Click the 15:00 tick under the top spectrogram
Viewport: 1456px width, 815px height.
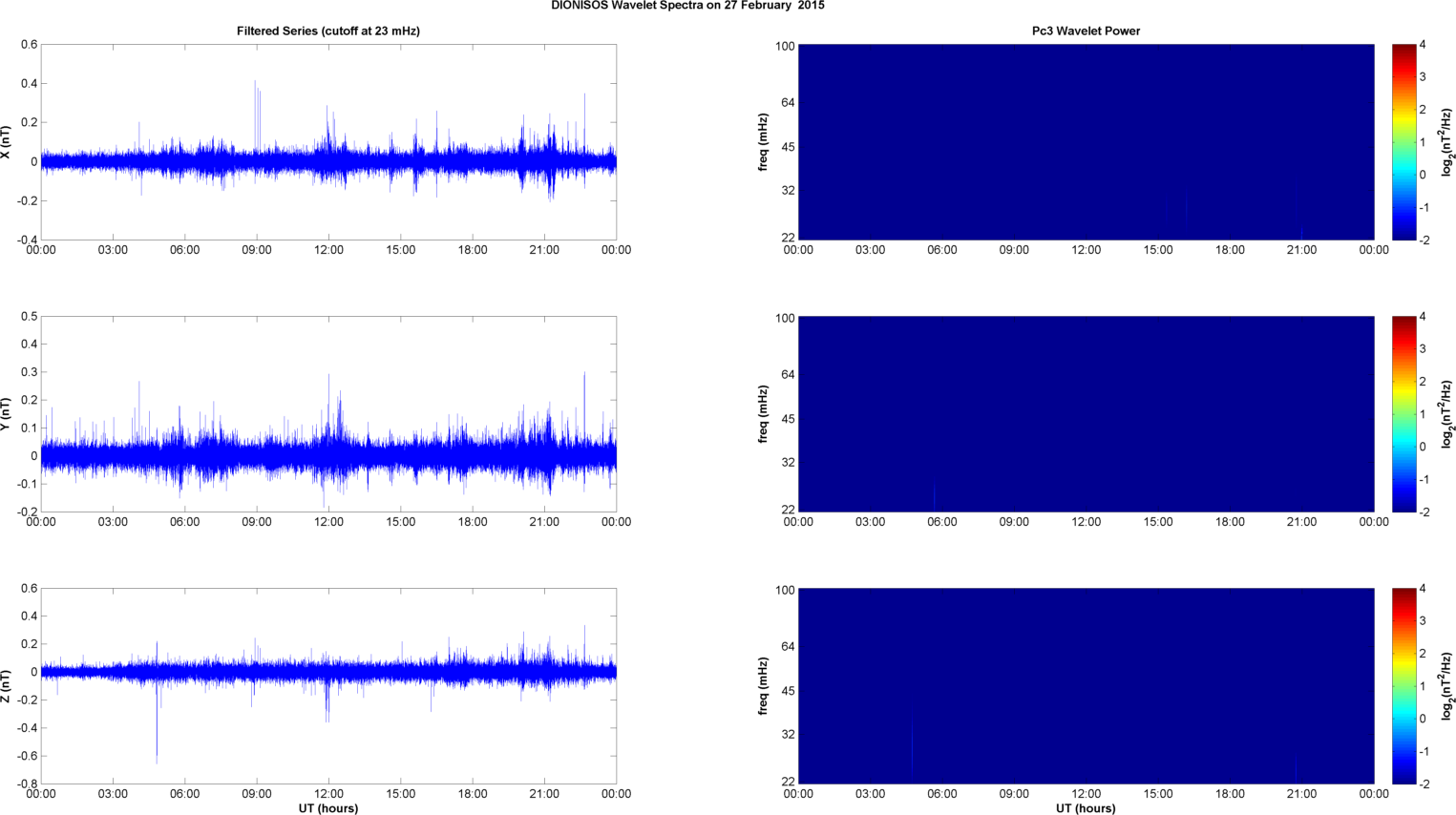(x=1158, y=250)
